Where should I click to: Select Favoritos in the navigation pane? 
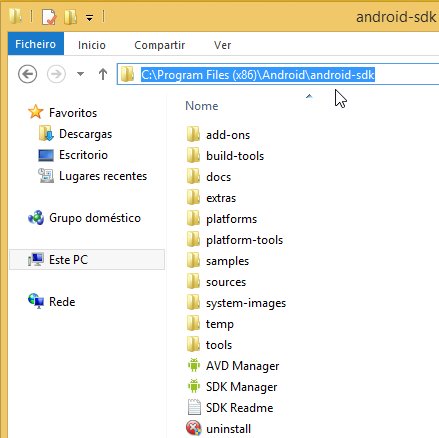[x=73, y=113]
